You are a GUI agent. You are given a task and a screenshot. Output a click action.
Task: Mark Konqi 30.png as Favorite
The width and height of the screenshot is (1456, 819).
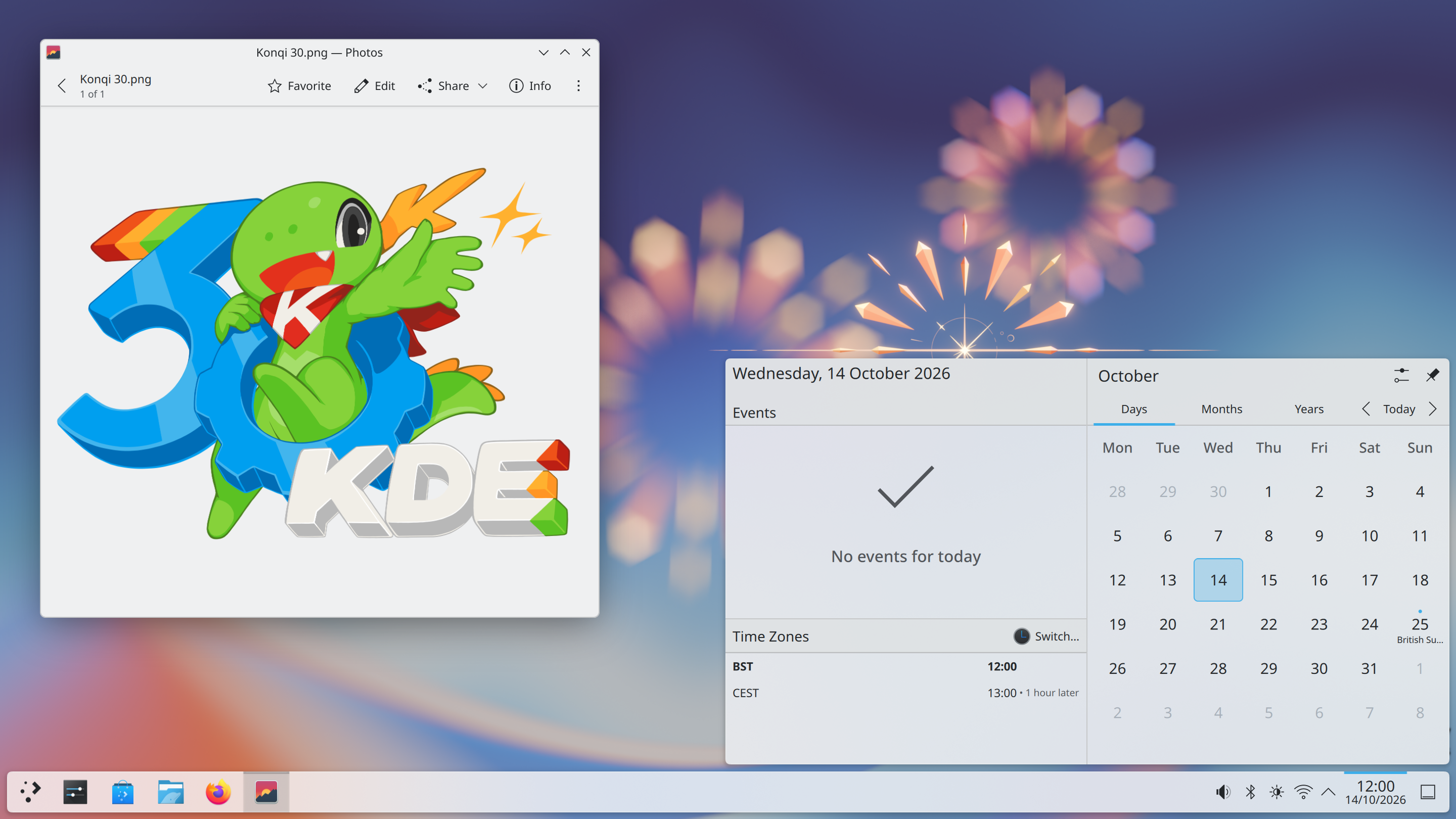pyautogui.click(x=299, y=86)
